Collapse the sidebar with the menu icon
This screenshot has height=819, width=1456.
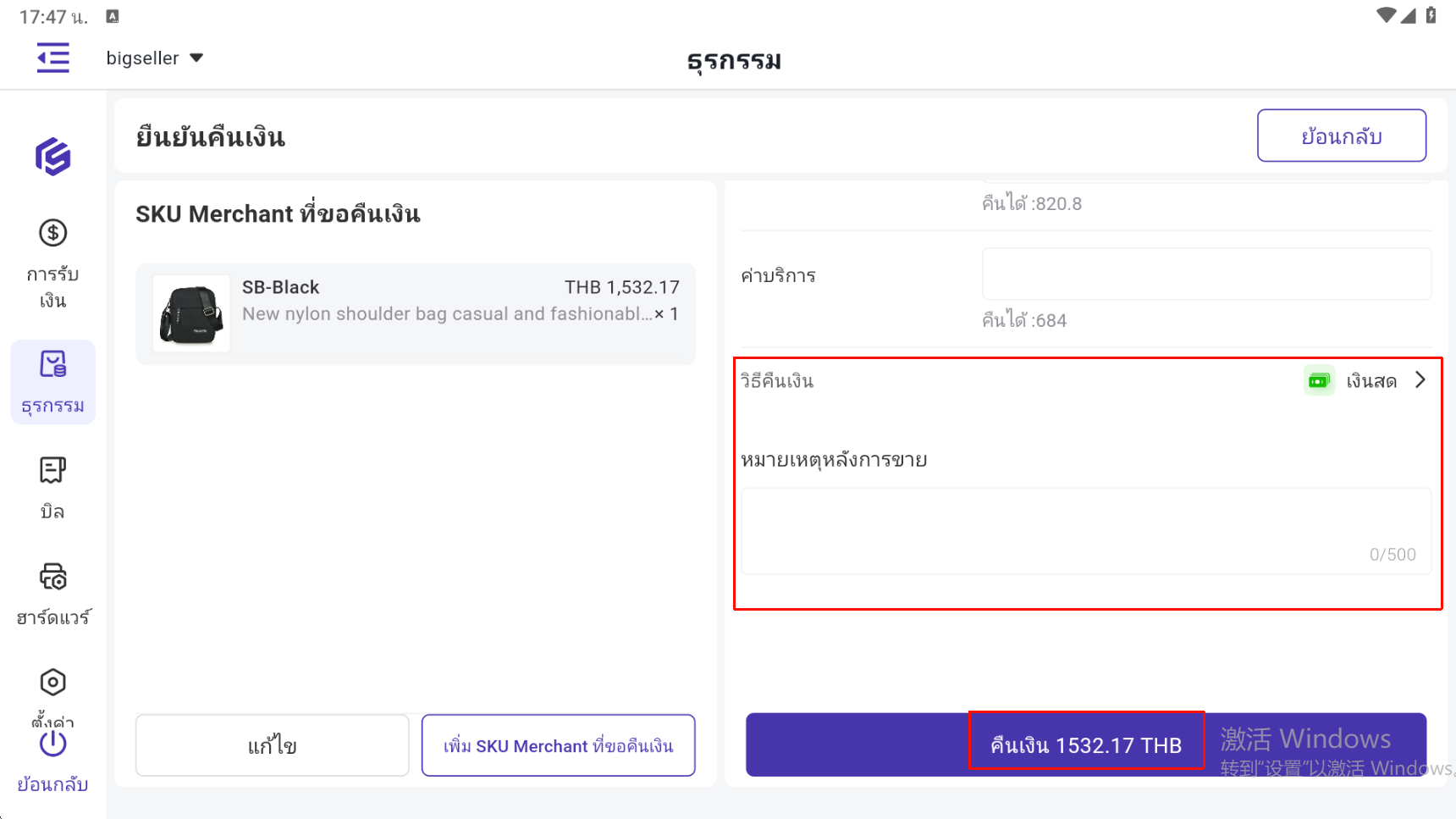53,58
